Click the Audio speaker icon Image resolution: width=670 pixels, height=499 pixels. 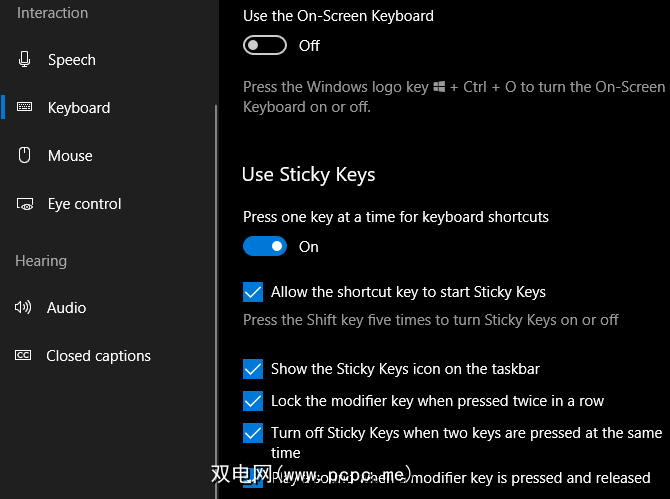(x=23, y=308)
